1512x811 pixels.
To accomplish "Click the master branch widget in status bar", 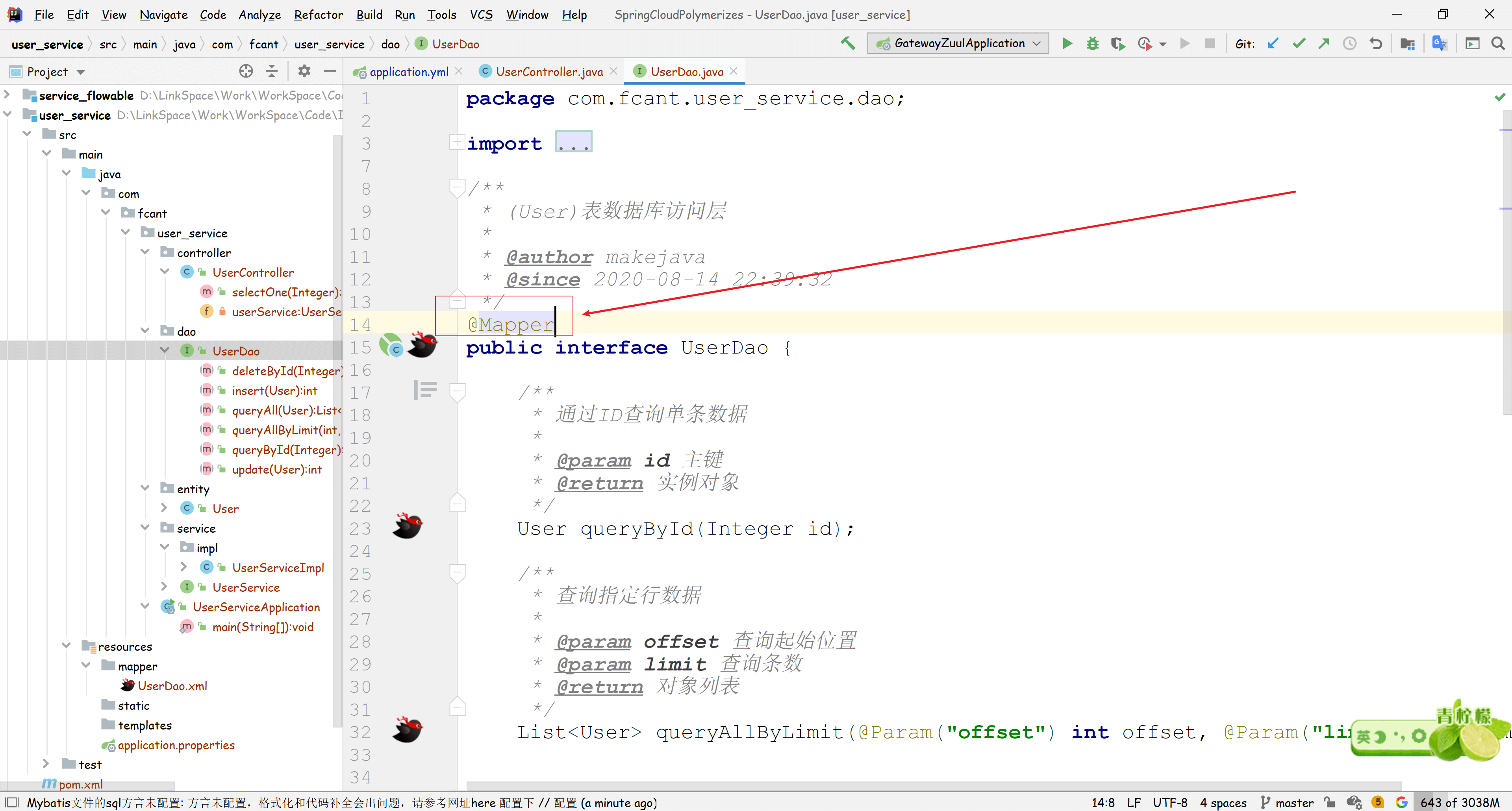I will point(1287,802).
